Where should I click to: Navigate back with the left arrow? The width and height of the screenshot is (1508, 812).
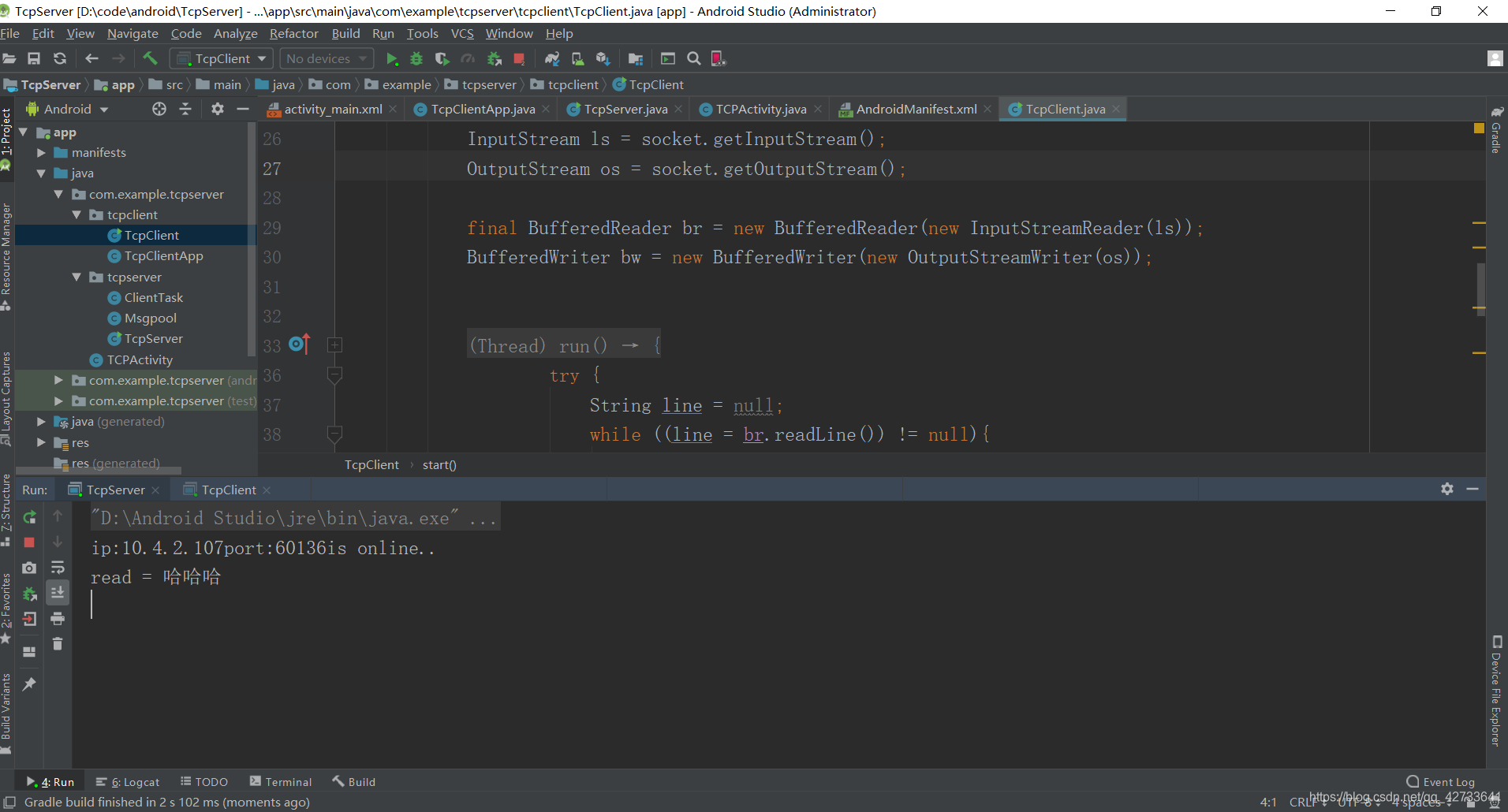(91, 58)
